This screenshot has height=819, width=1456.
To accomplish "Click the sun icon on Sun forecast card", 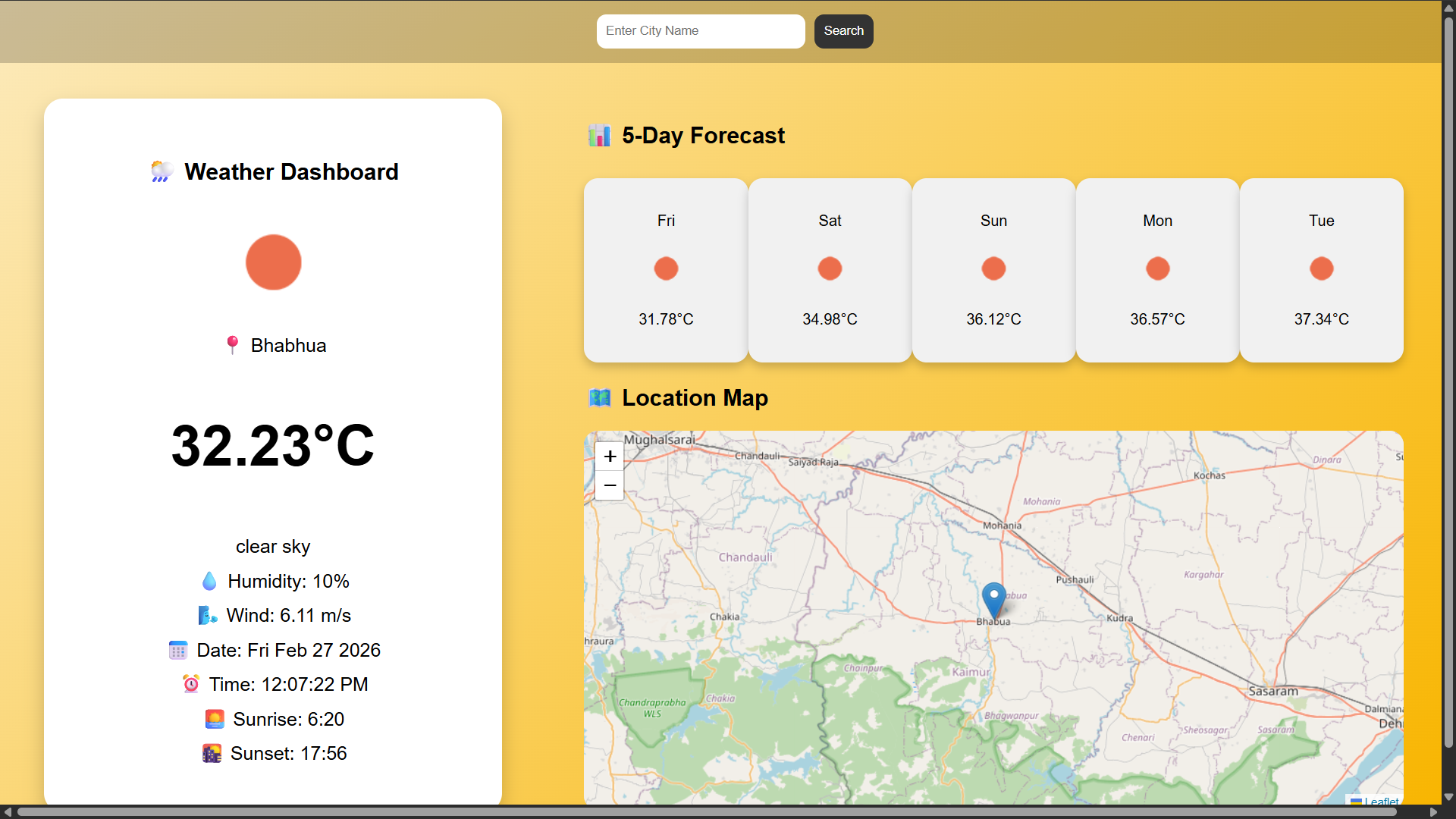I will click(993, 268).
